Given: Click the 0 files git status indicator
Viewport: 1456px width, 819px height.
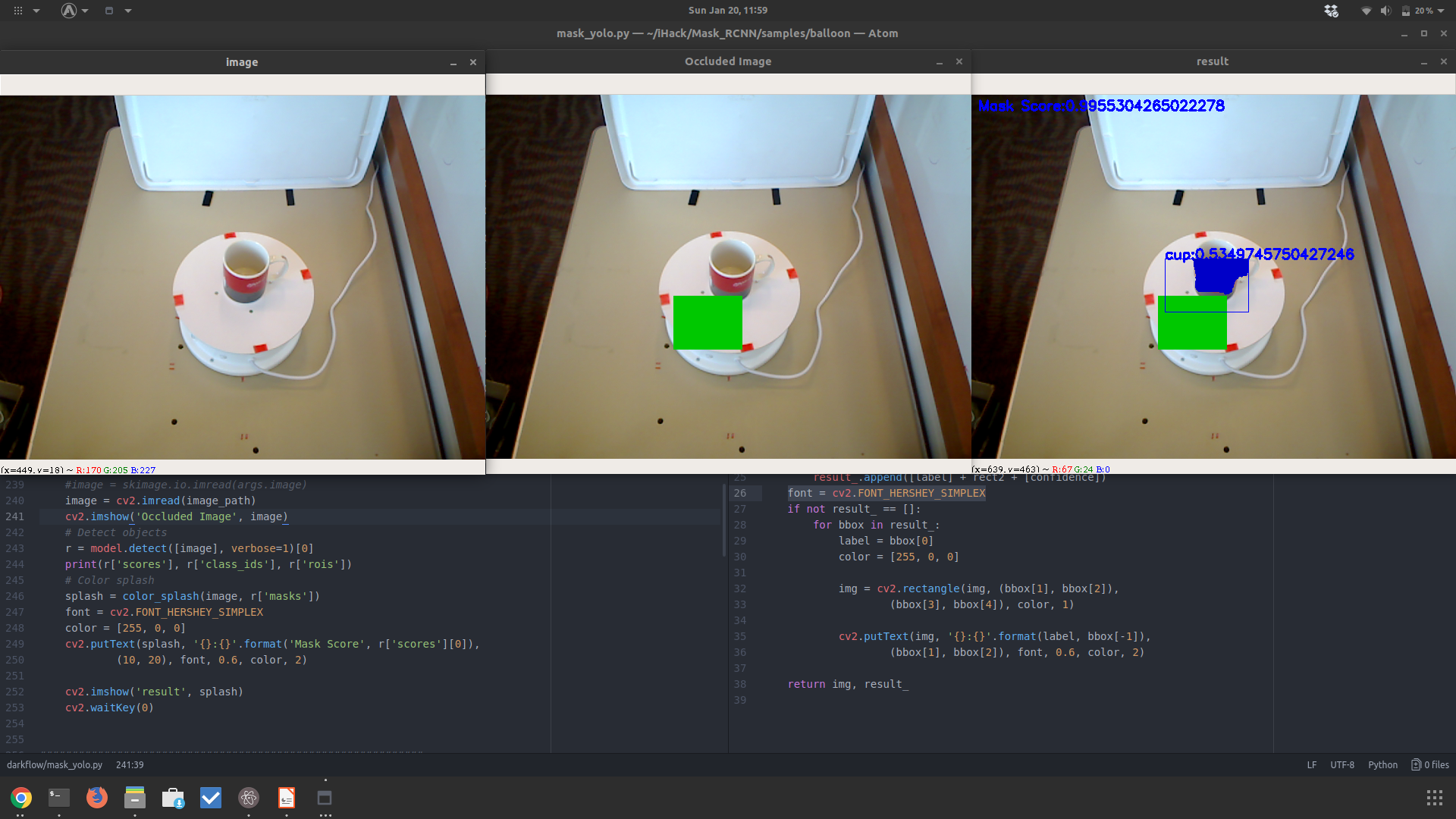Looking at the screenshot, I should click(x=1430, y=765).
